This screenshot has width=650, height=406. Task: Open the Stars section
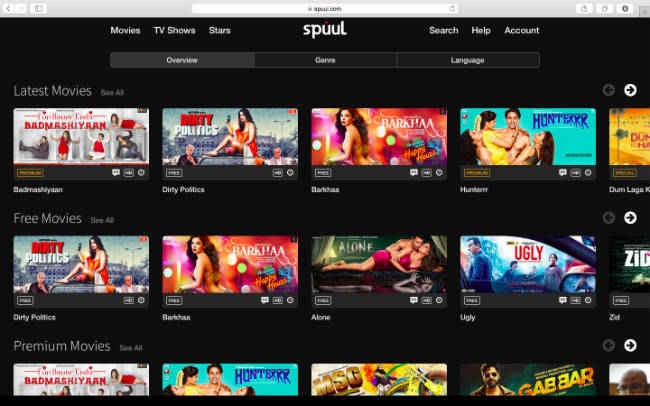(220, 30)
